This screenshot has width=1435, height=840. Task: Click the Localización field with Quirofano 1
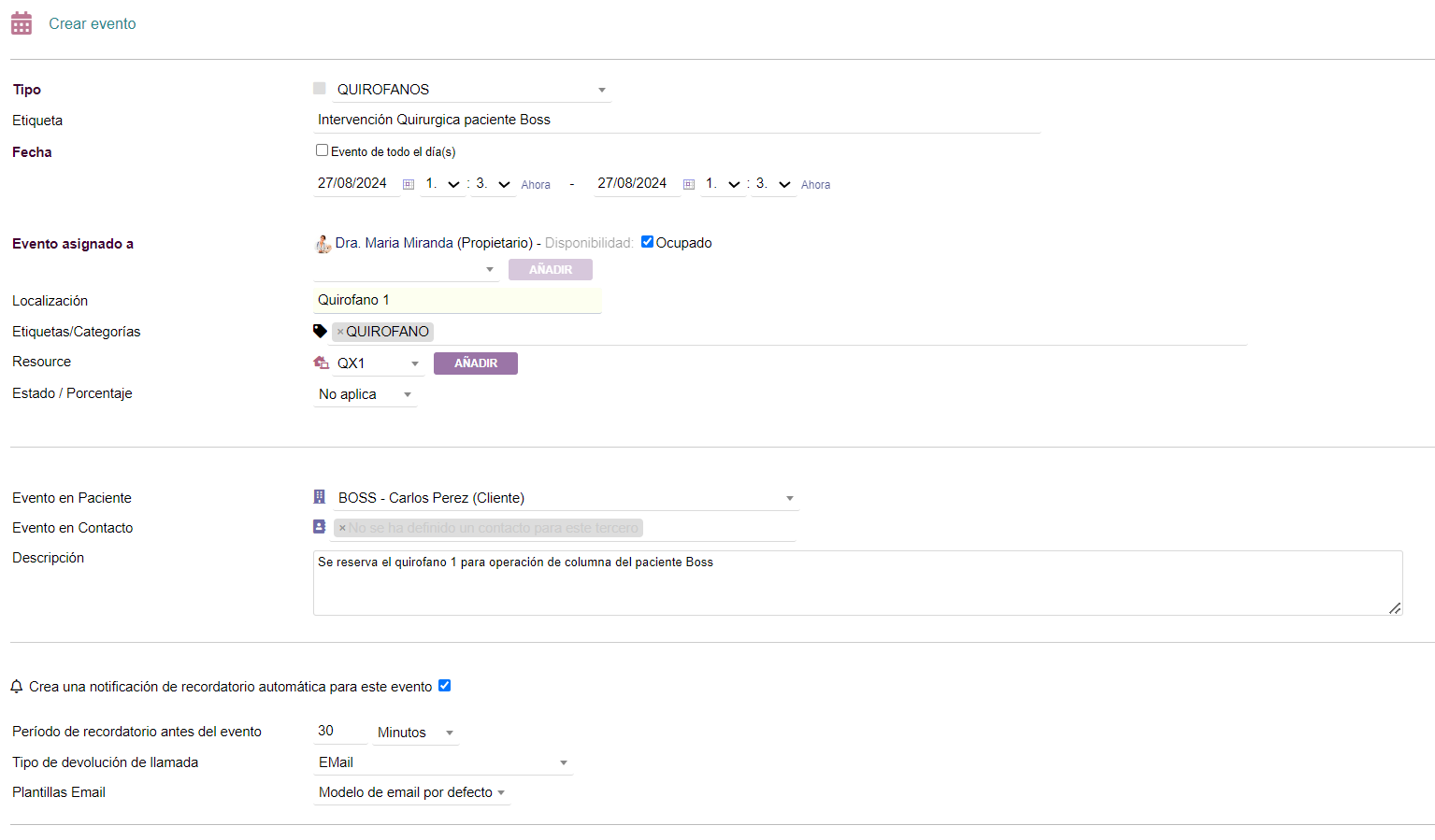click(x=456, y=300)
